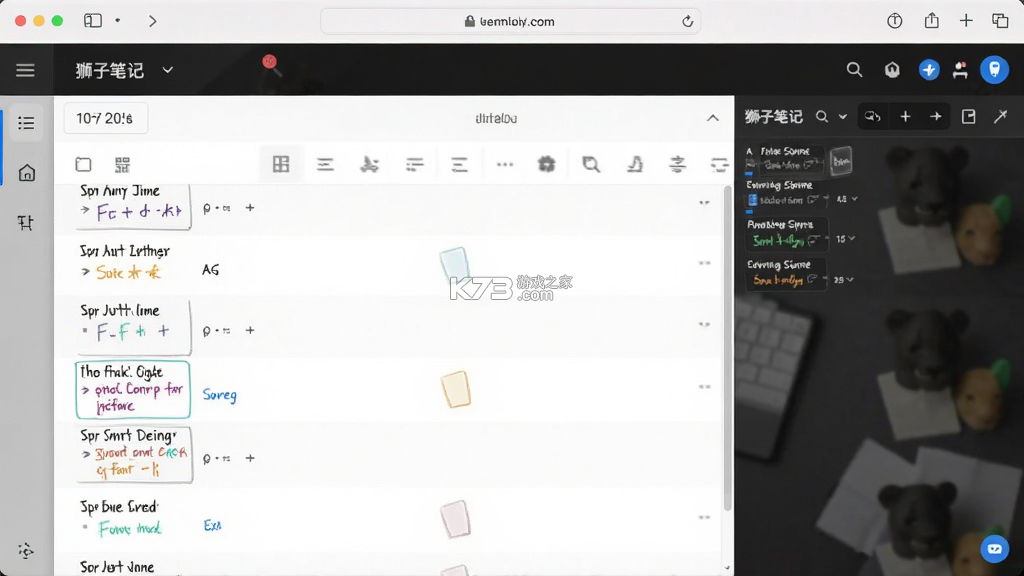Select the list view icon in left sidebar
Viewport: 1024px width, 576px height.
click(x=26, y=123)
